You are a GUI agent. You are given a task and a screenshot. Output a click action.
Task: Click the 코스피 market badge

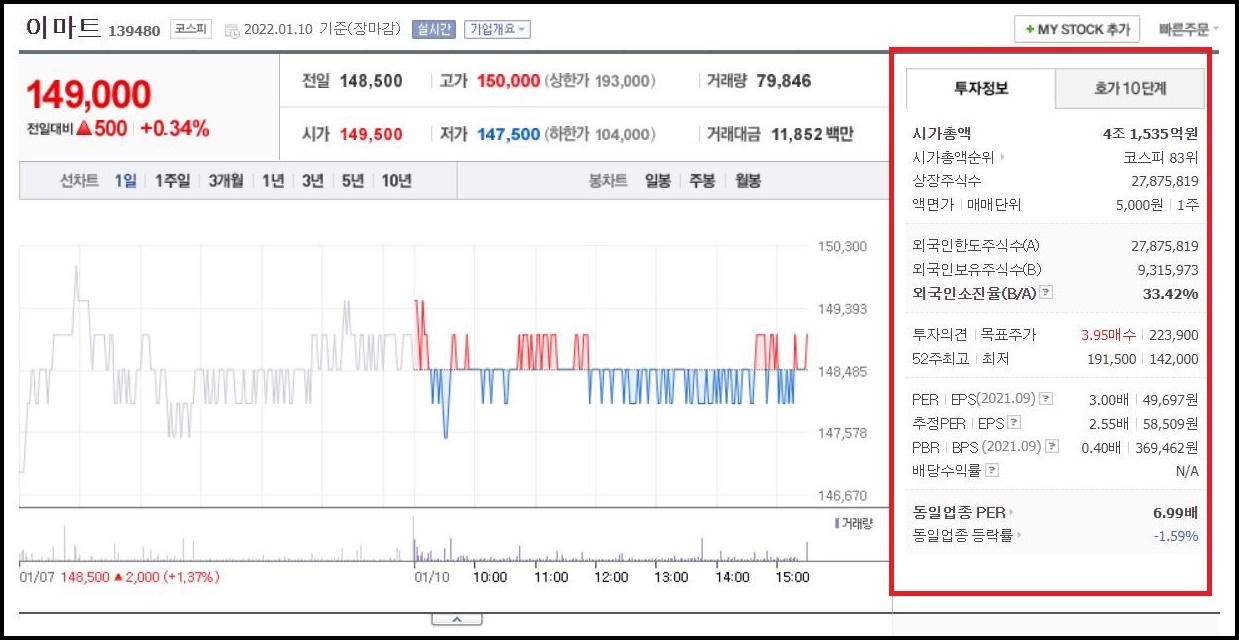point(190,29)
